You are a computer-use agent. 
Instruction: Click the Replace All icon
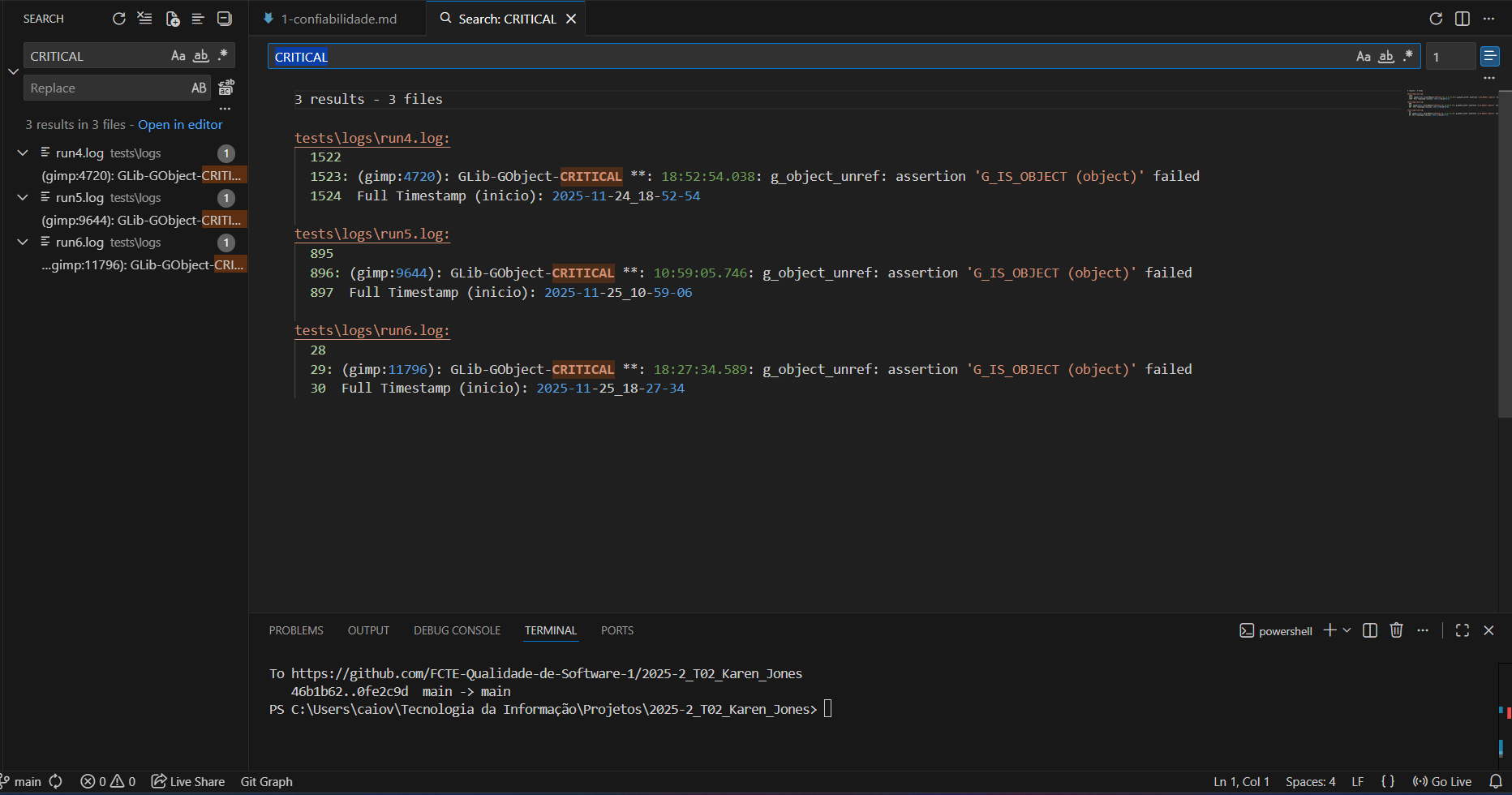tap(226, 88)
